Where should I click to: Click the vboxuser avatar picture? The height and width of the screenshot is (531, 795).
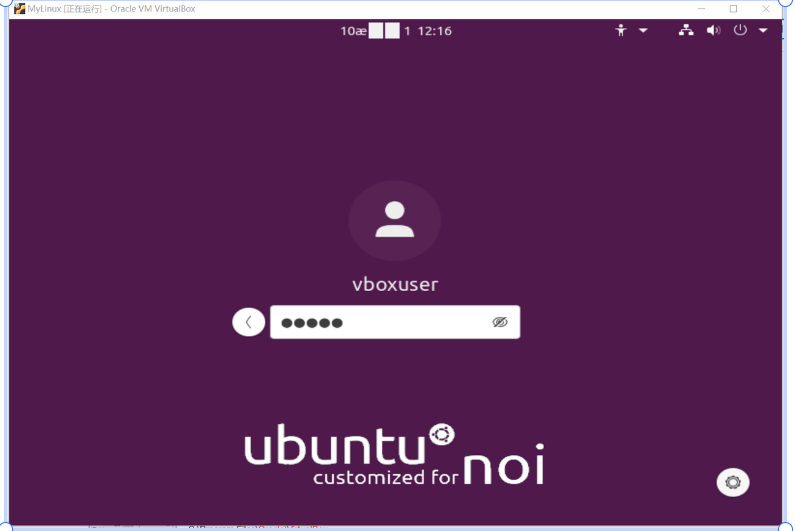click(394, 221)
